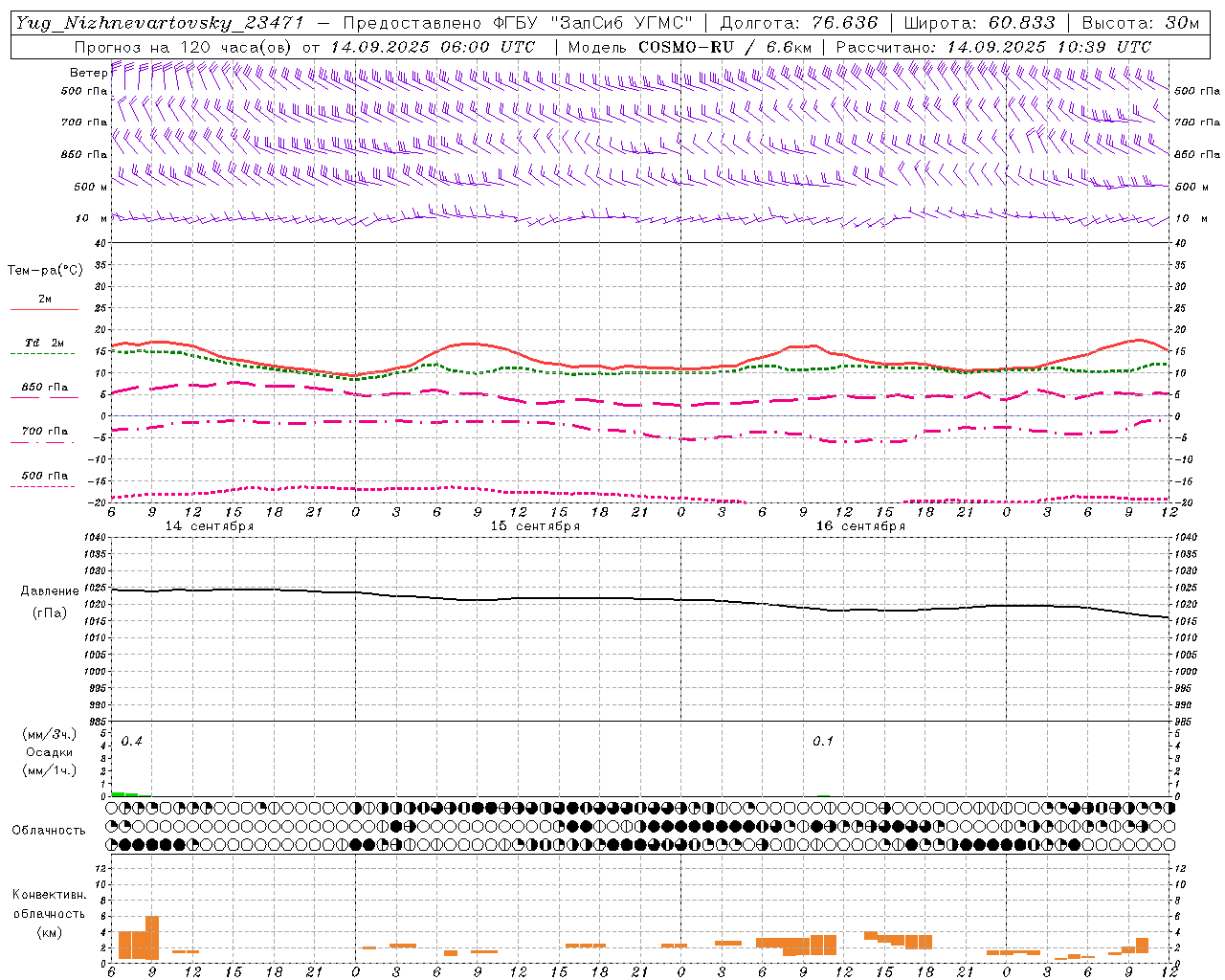Viewport: 1225px width, 980px height.
Task: Click the '(мм/3ч.)' precipitation unit label
Action: (x=50, y=735)
